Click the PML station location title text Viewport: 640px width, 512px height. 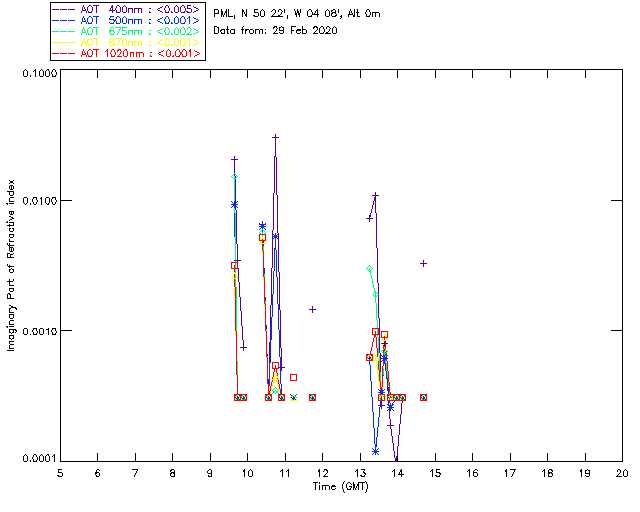click(x=297, y=14)
